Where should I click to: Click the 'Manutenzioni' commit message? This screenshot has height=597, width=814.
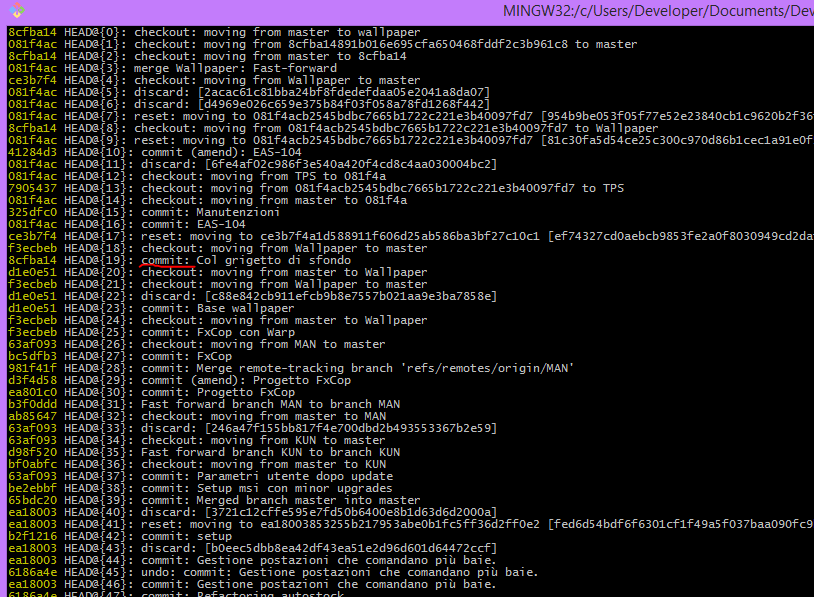click(238, 212)
